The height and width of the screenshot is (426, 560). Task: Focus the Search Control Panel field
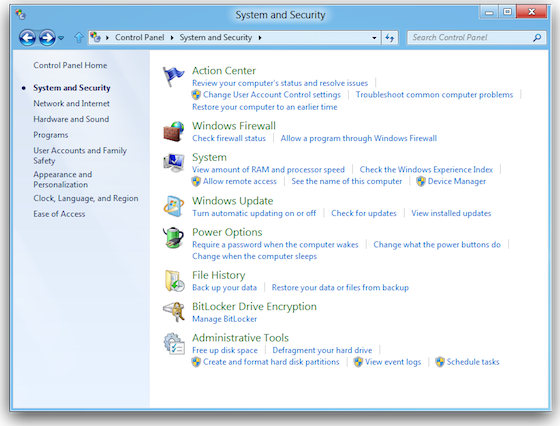tap(476, 37)
